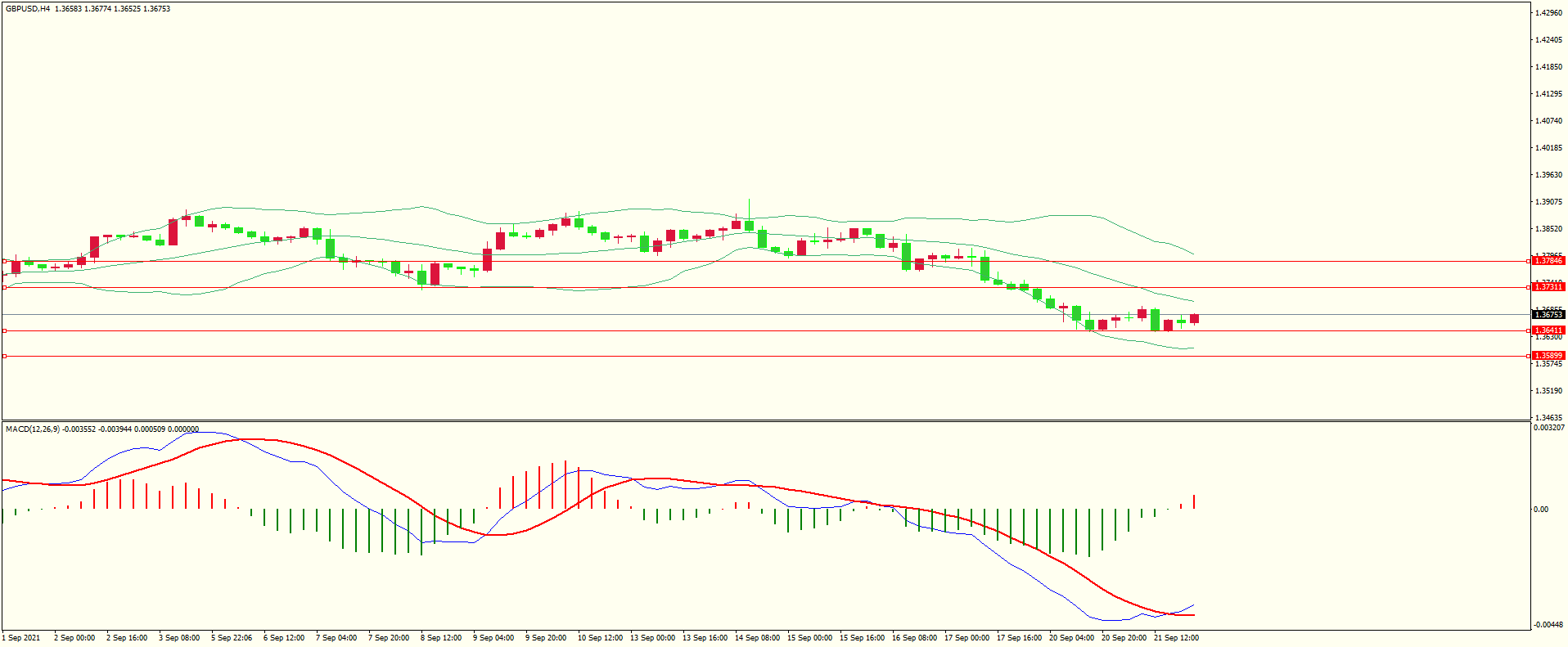The image size is (1568, 647).
Task: Click price axis label 1.34635
Action: click(1549, 418)
